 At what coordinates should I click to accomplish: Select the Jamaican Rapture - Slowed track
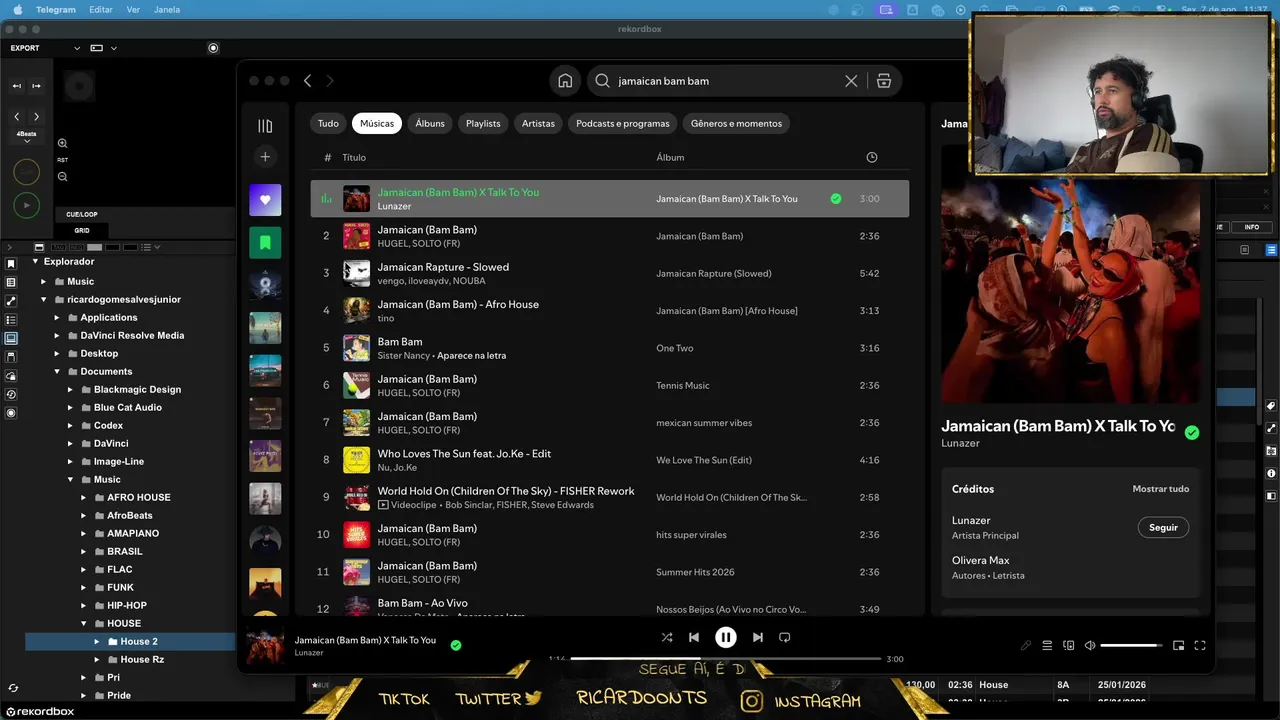[x=610, y=273]
